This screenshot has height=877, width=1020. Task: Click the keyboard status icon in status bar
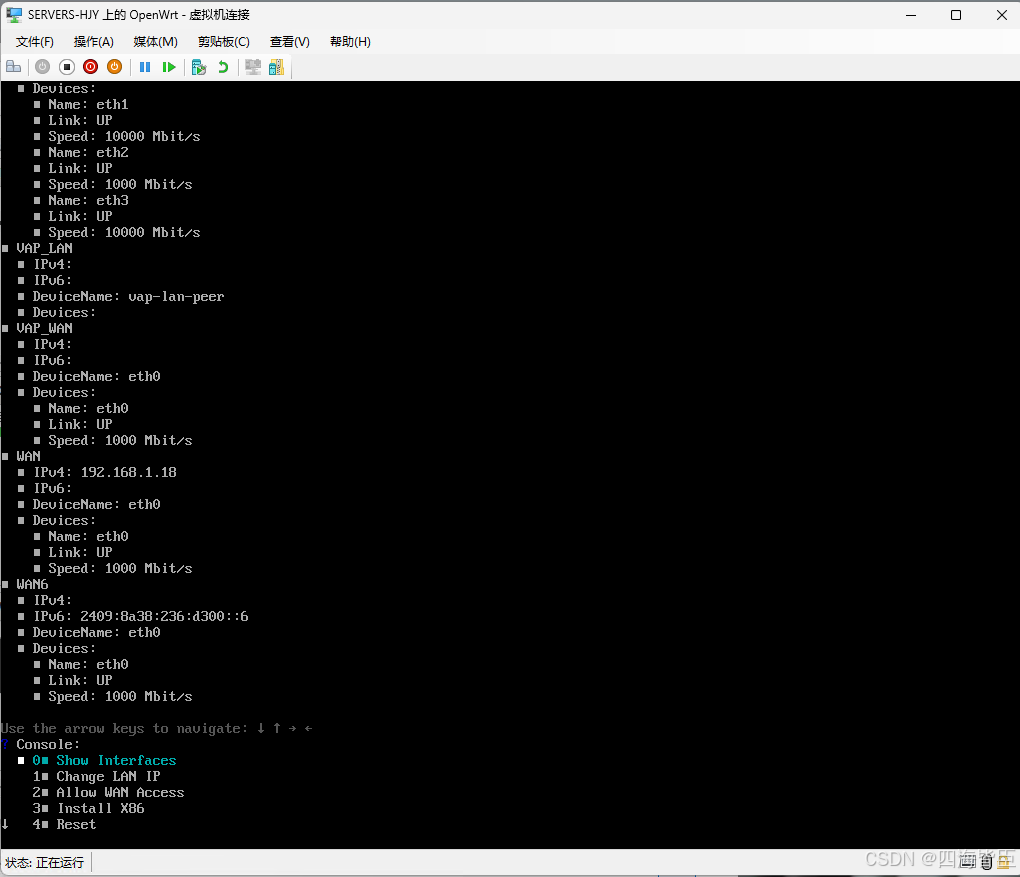(x=967, y=861)
